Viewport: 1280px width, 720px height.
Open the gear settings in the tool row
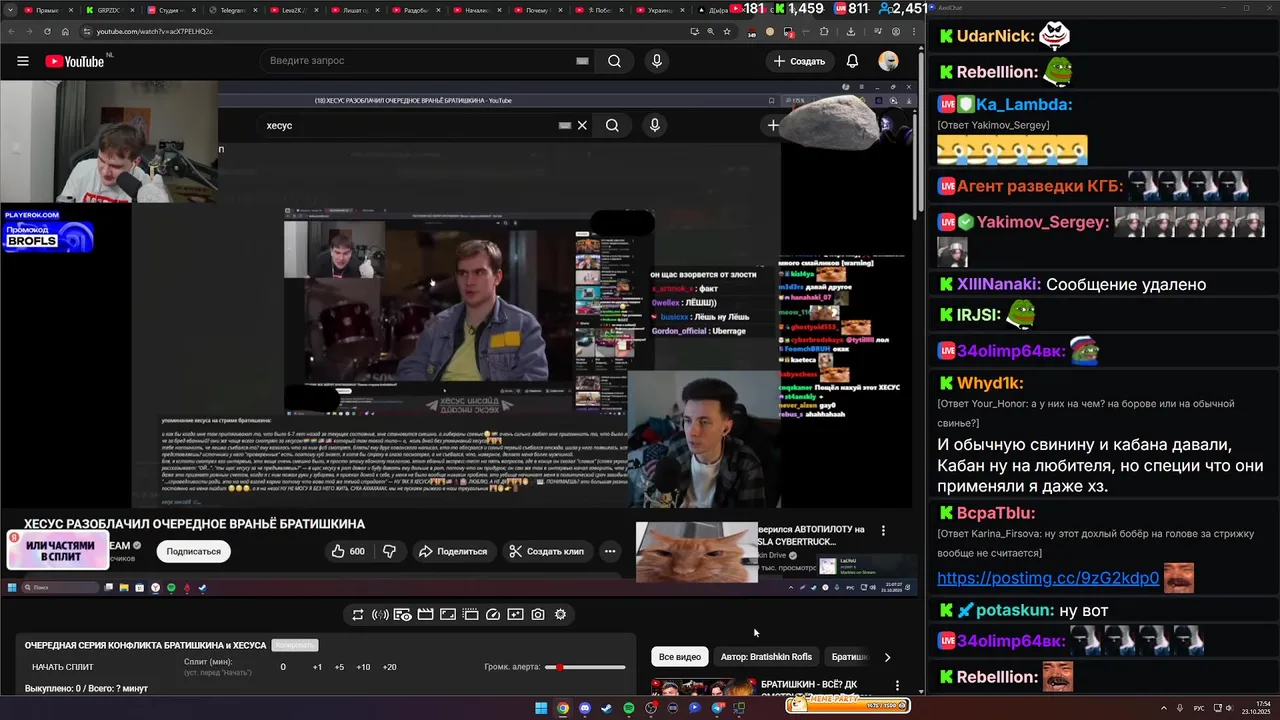[560, 614]
